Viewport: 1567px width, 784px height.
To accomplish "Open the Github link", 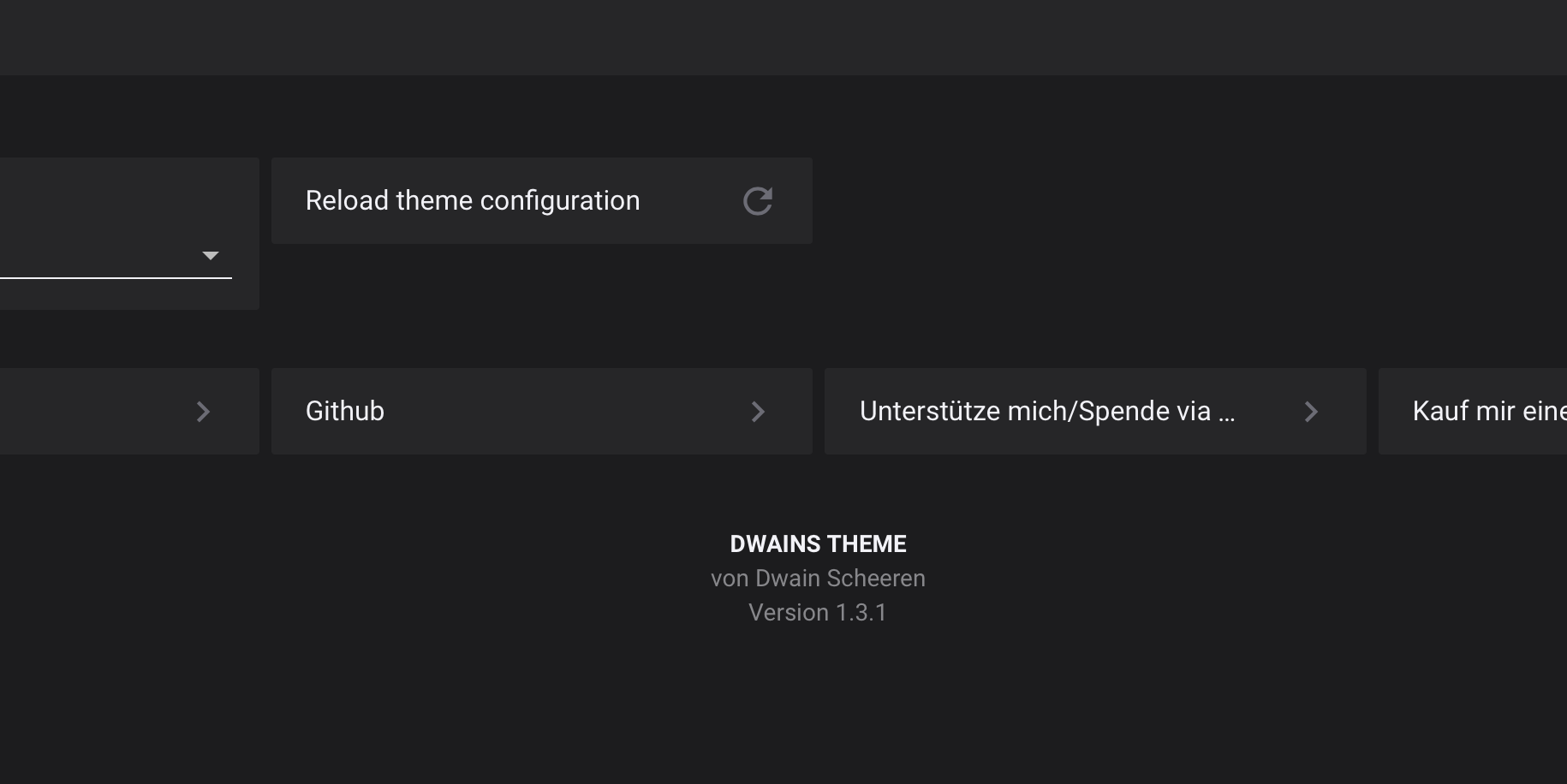I will click(x=345, y=412).
